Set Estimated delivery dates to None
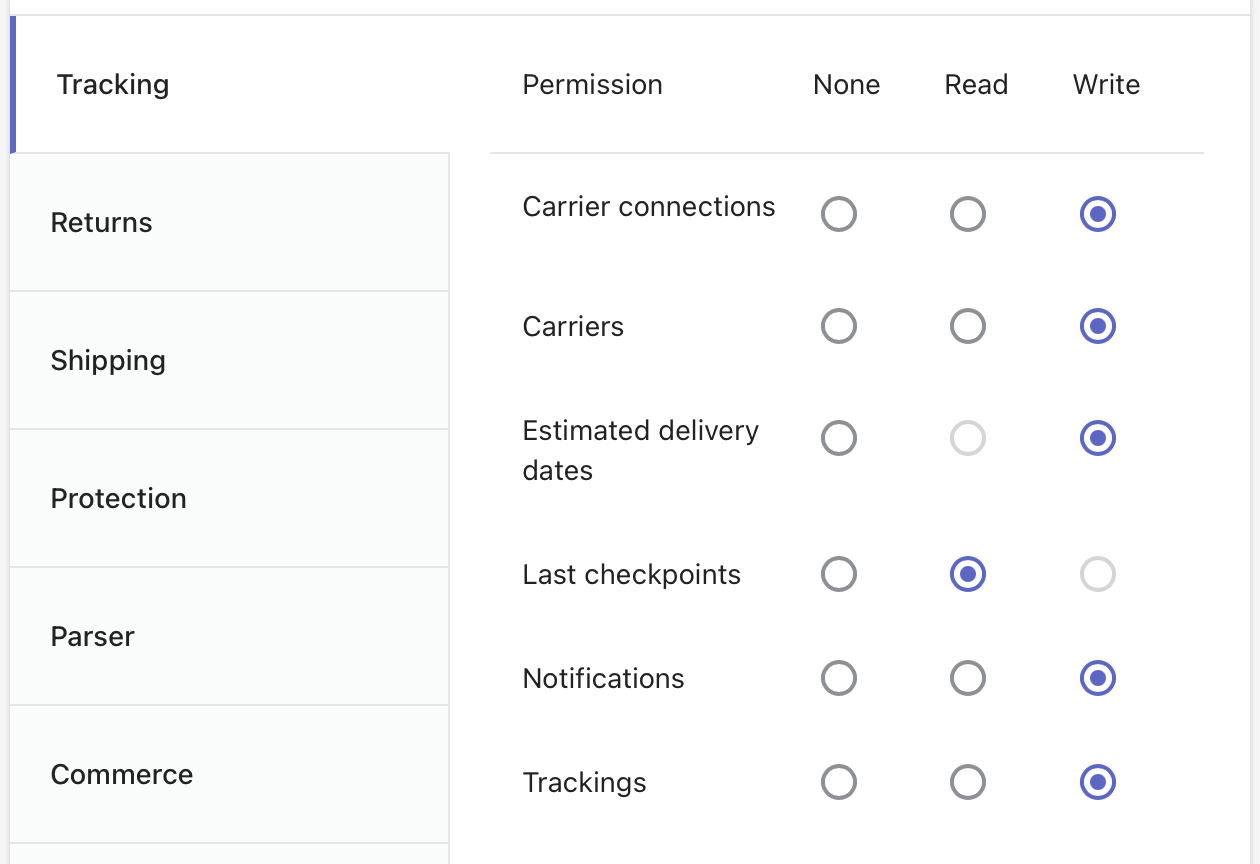 (838, 438)
